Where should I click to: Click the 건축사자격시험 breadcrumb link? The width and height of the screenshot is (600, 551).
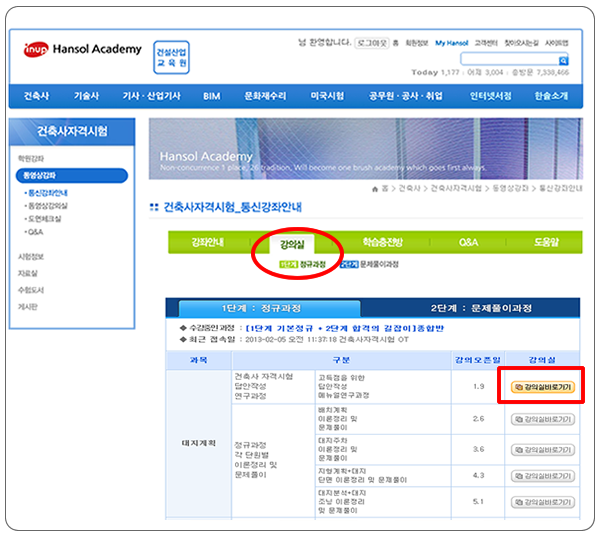pyautogui.click(x=456, y=189)
